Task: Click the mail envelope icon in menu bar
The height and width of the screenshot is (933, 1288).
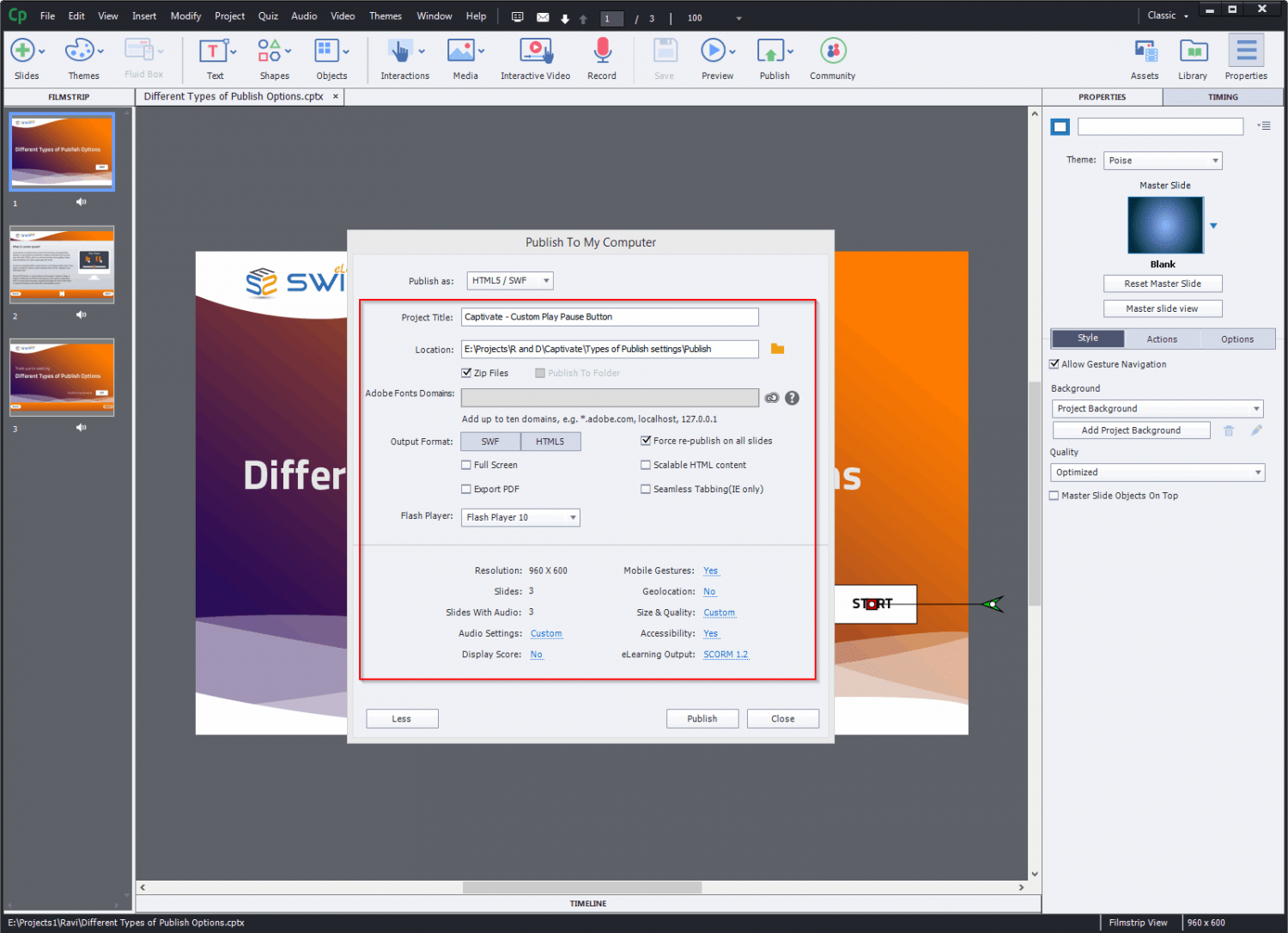Action: pos(543,17)
